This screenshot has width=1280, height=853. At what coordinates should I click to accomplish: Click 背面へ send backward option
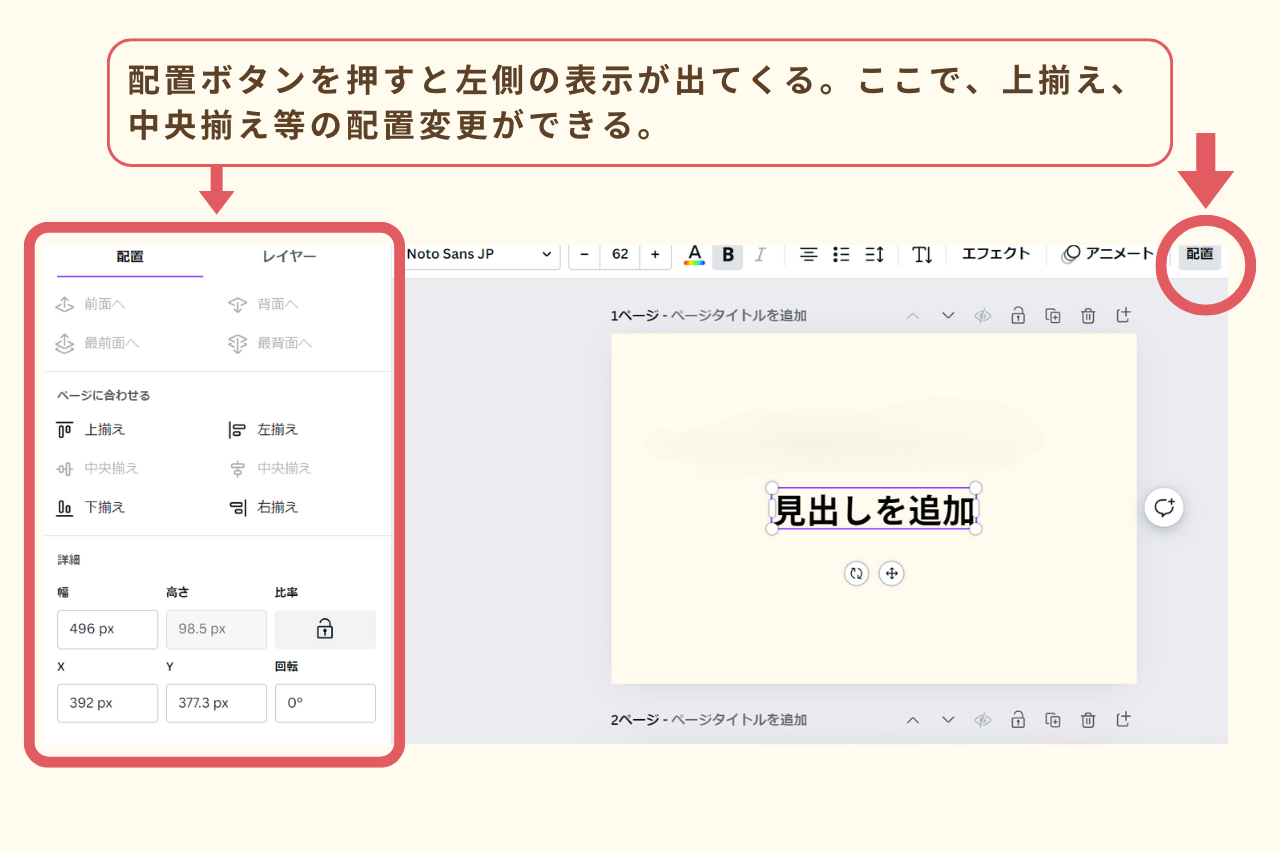pos(264,304)
